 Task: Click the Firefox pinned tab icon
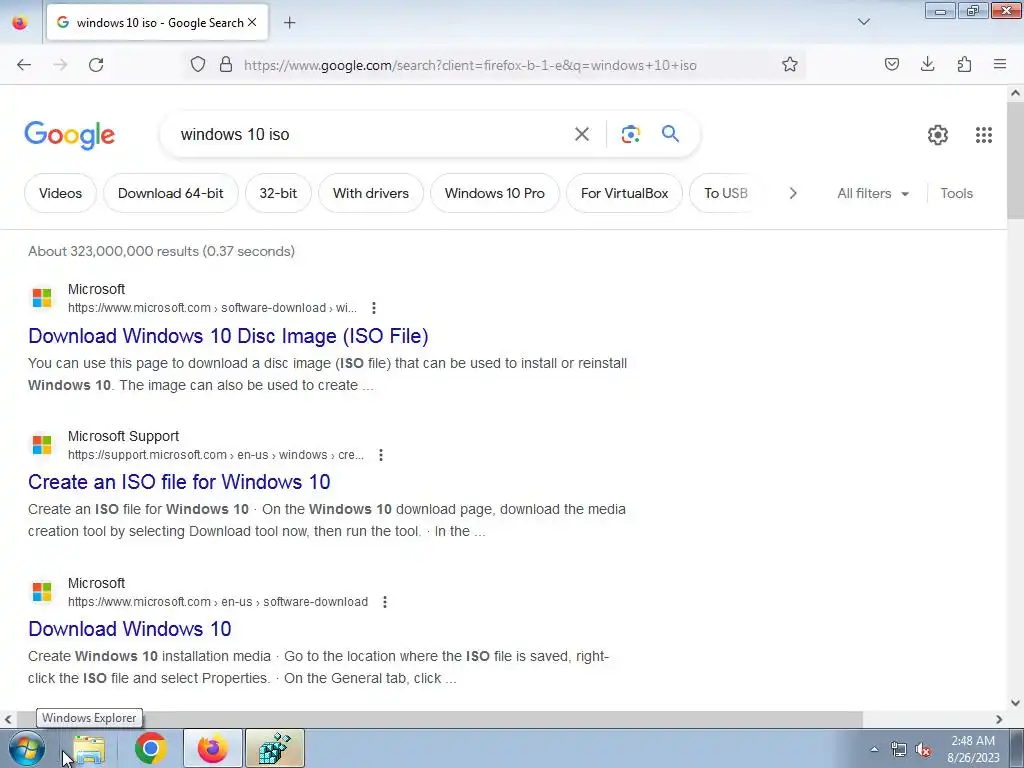coord(20,23)
